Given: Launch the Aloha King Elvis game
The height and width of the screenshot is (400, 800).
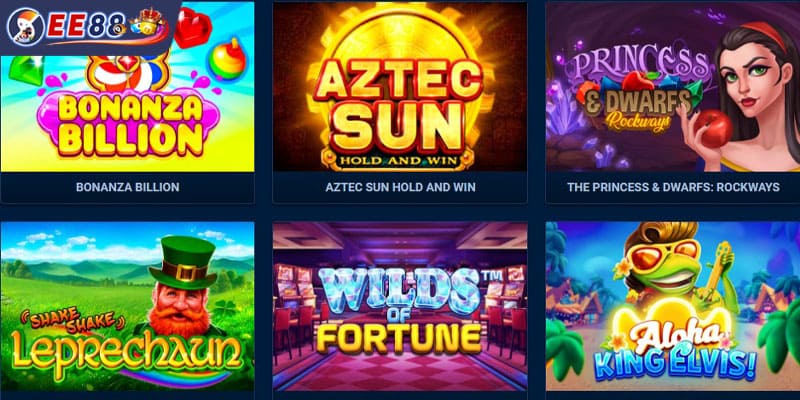Looking at the screenshot, I should [673, 306].
